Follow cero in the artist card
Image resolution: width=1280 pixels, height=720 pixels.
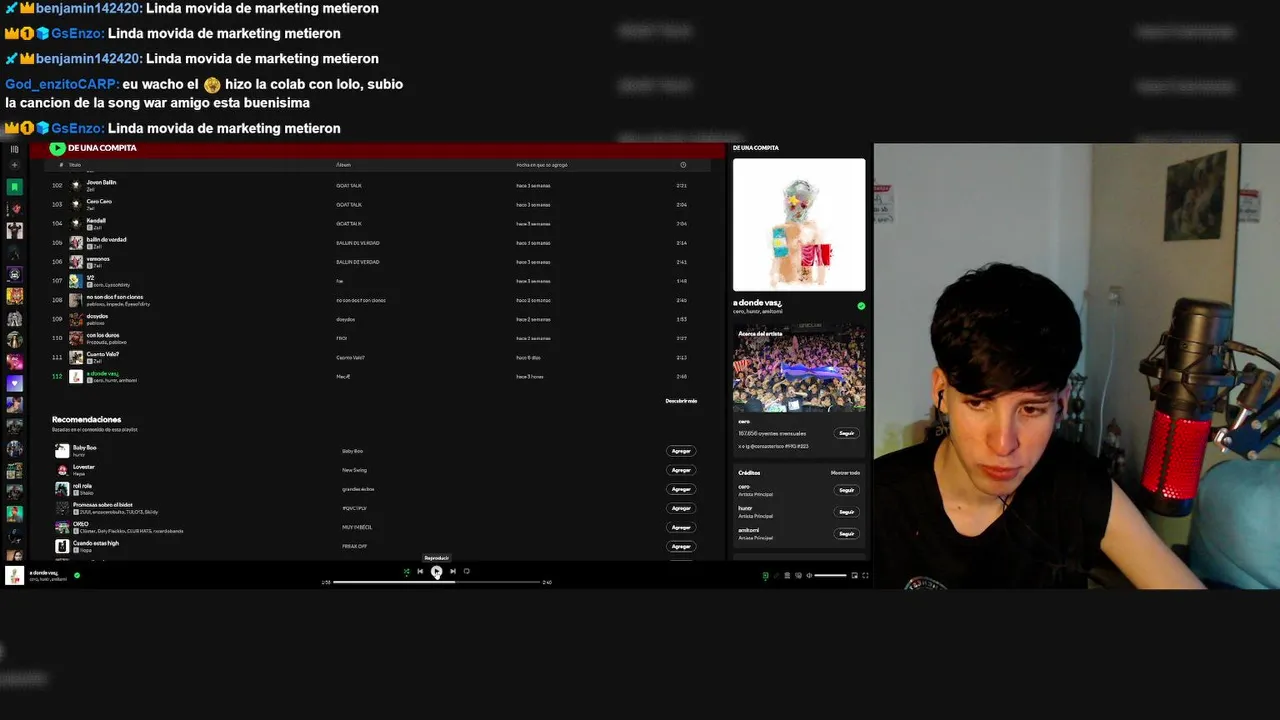pyautogui.click(x=847, y=434)
